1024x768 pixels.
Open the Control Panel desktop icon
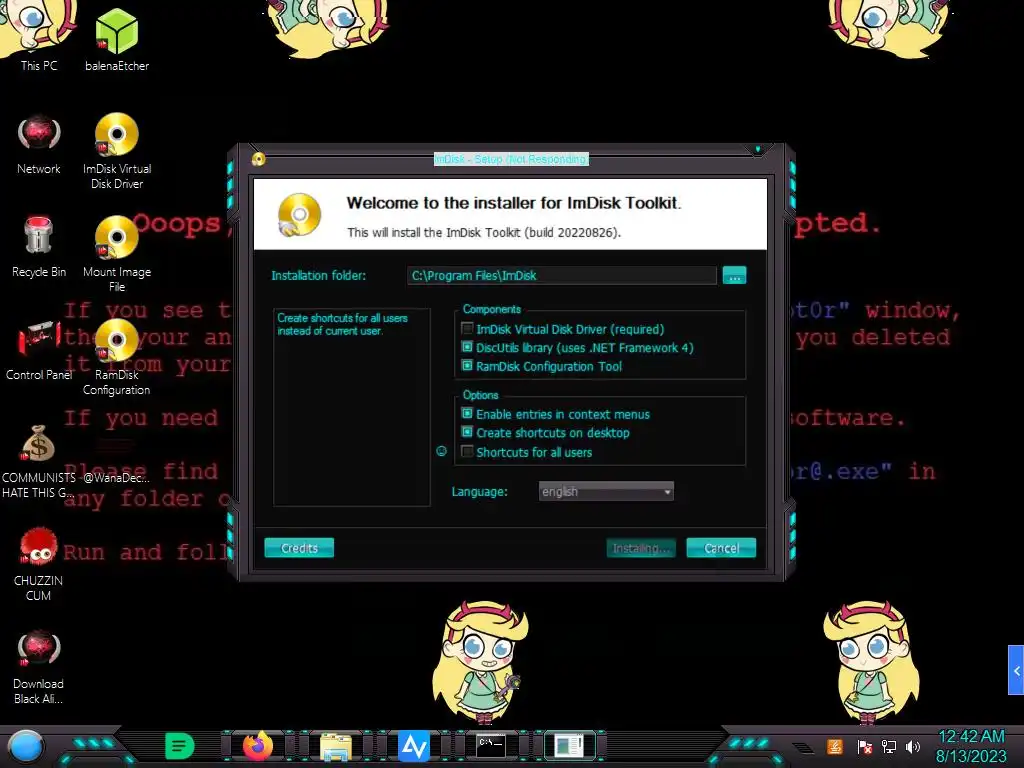[39, 350]
